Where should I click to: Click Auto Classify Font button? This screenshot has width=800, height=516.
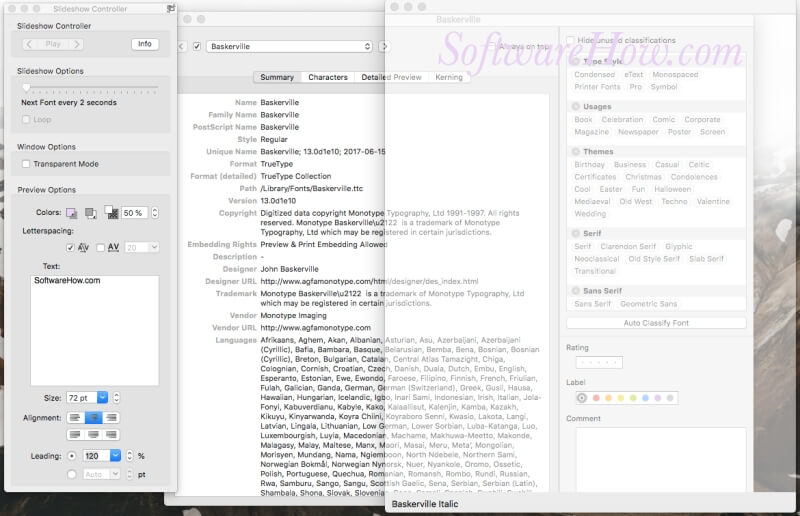click(x=656, y=323)
